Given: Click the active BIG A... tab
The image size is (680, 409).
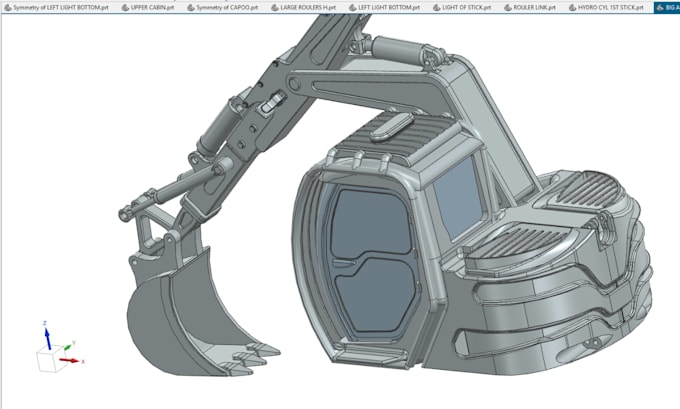Looking at the screenshot, I should [x=667, y=7].
